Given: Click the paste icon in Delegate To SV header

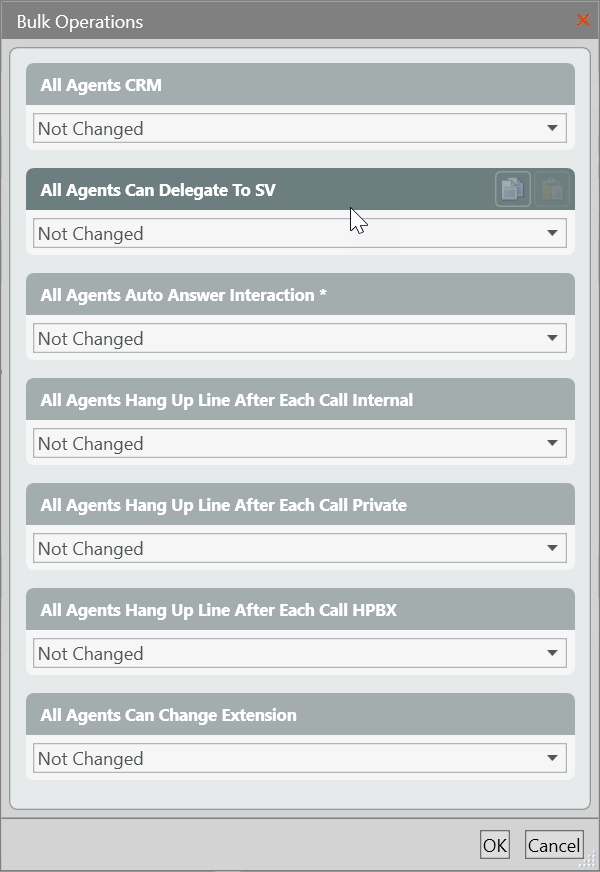Looking at the screenshot, I should click(x=552, y=189).
